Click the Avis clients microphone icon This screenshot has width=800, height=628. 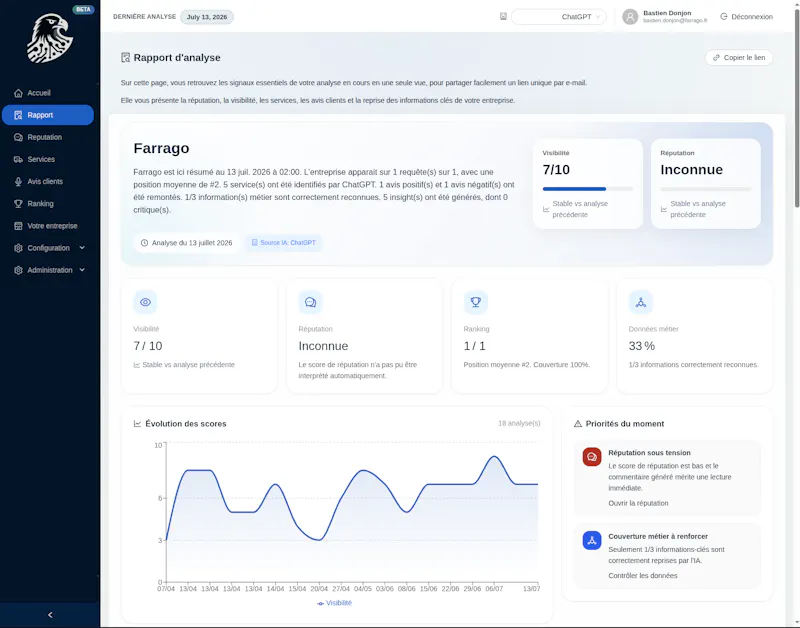[18, 182]
